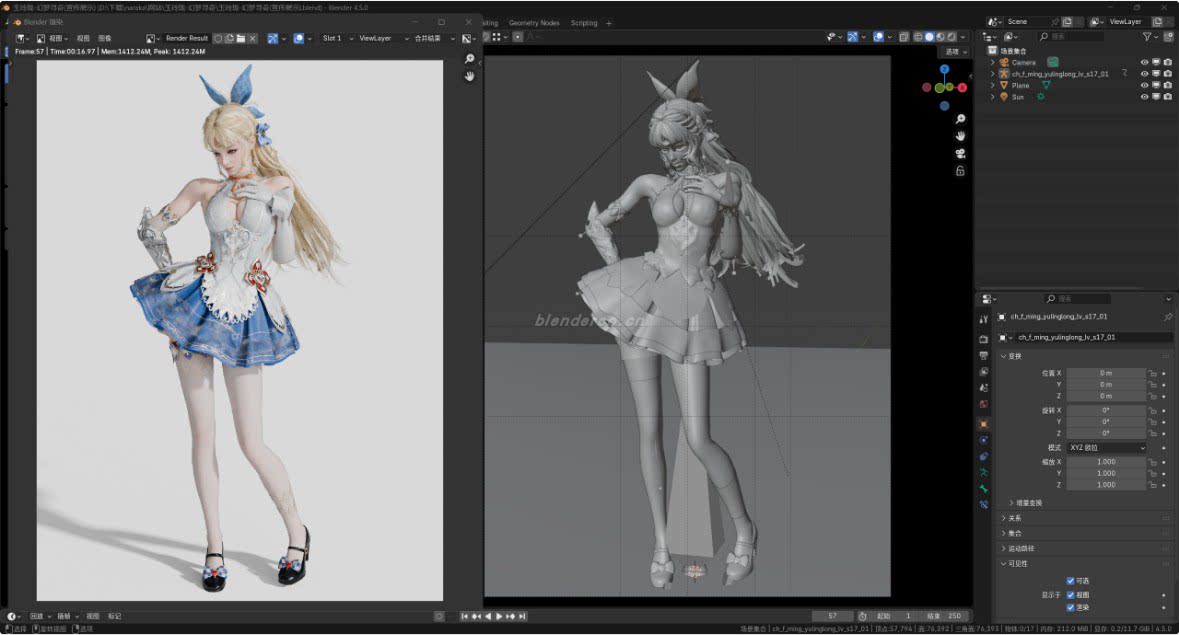
Task: Switch to the Geometry Nodes workspace tab
Action: [x=534, y=23]
